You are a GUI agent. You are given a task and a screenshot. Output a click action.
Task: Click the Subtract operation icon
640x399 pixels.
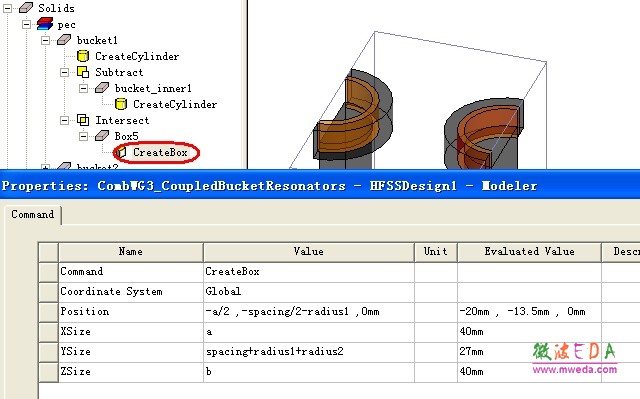pos(83,72)
